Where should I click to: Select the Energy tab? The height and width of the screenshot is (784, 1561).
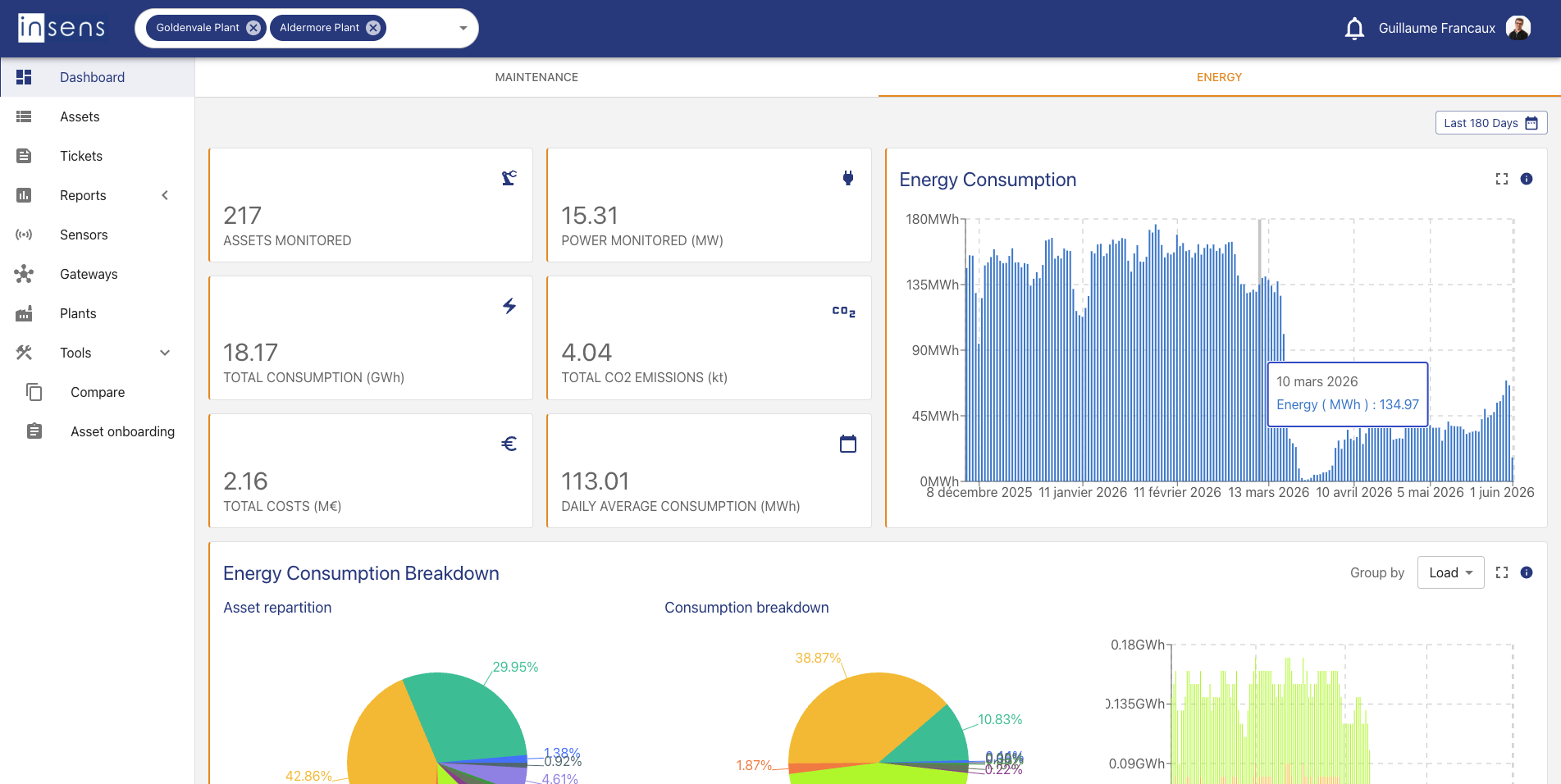pyautogui.click(x=1219, y=77)
